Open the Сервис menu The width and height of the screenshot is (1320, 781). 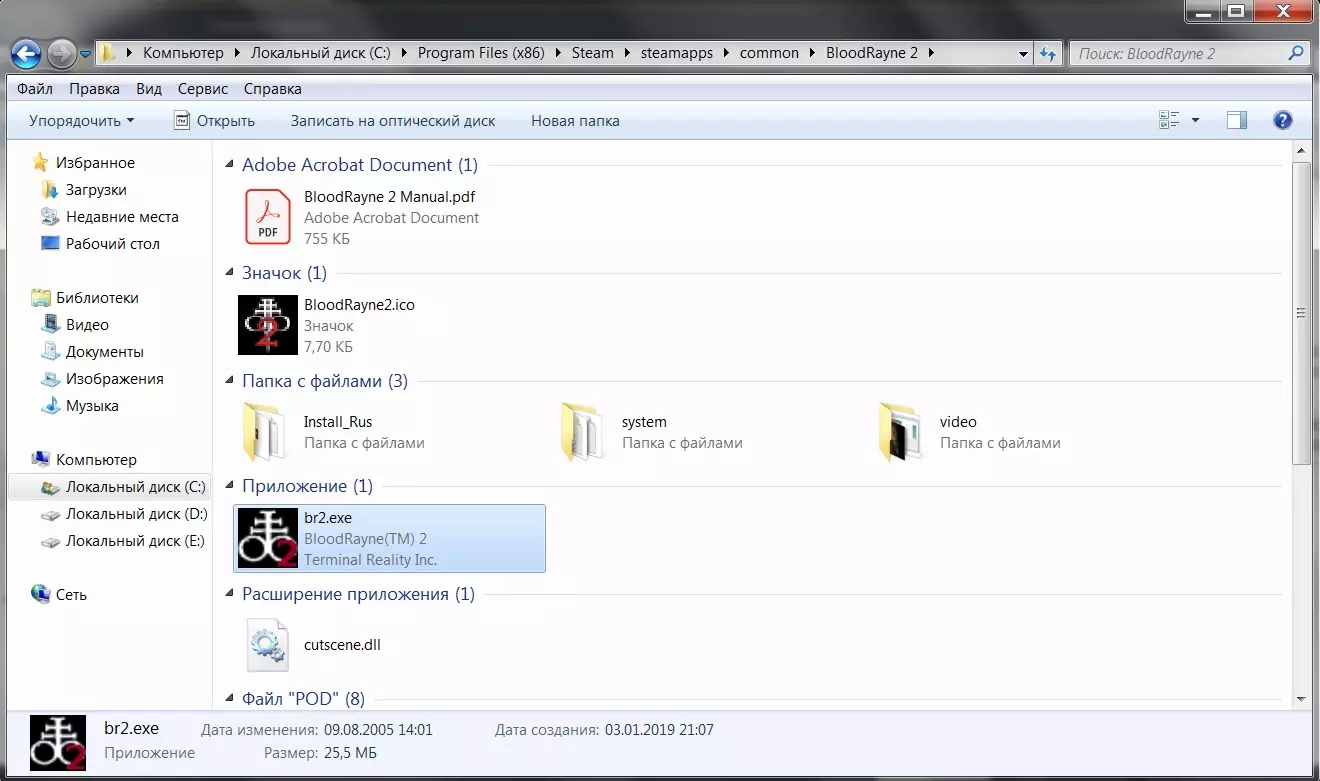point(203,89)
